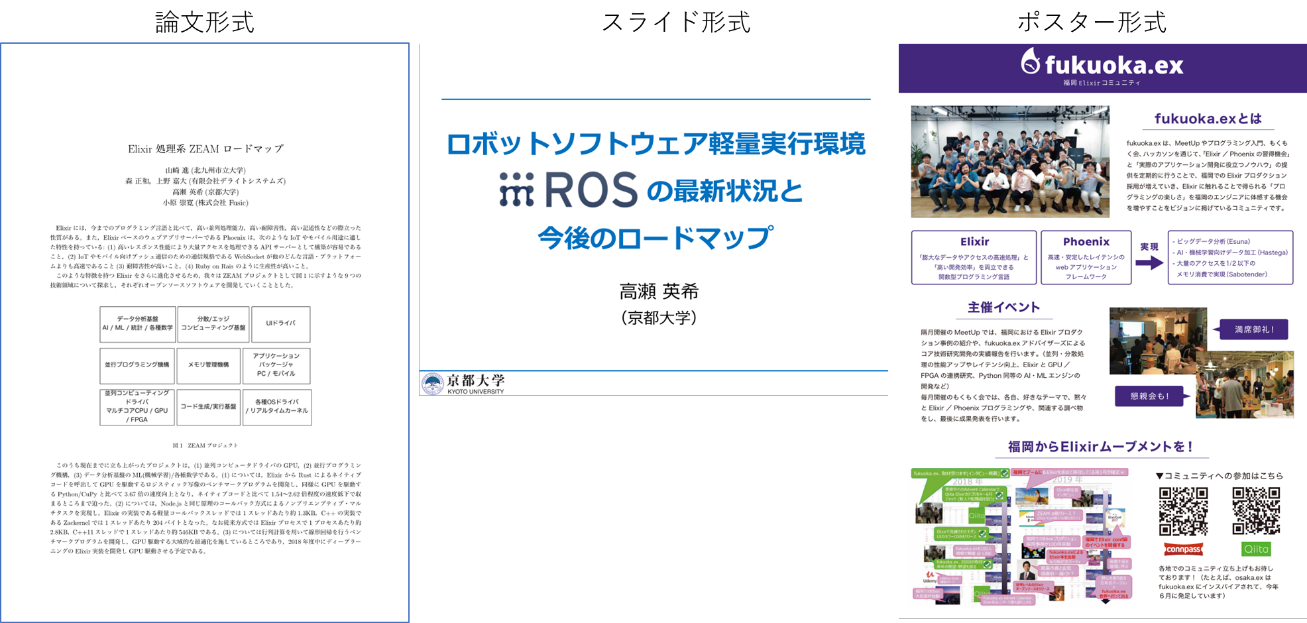Click the mROS dotted logo mark
Image resolution: width=1307 pixels, height=623 pixels.
(518, 188)
